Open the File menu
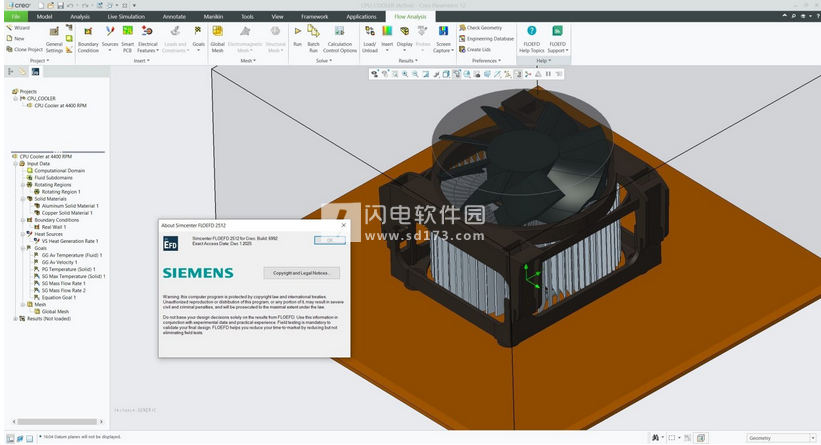This screenshot has width=821, height=445. point(15,17)
